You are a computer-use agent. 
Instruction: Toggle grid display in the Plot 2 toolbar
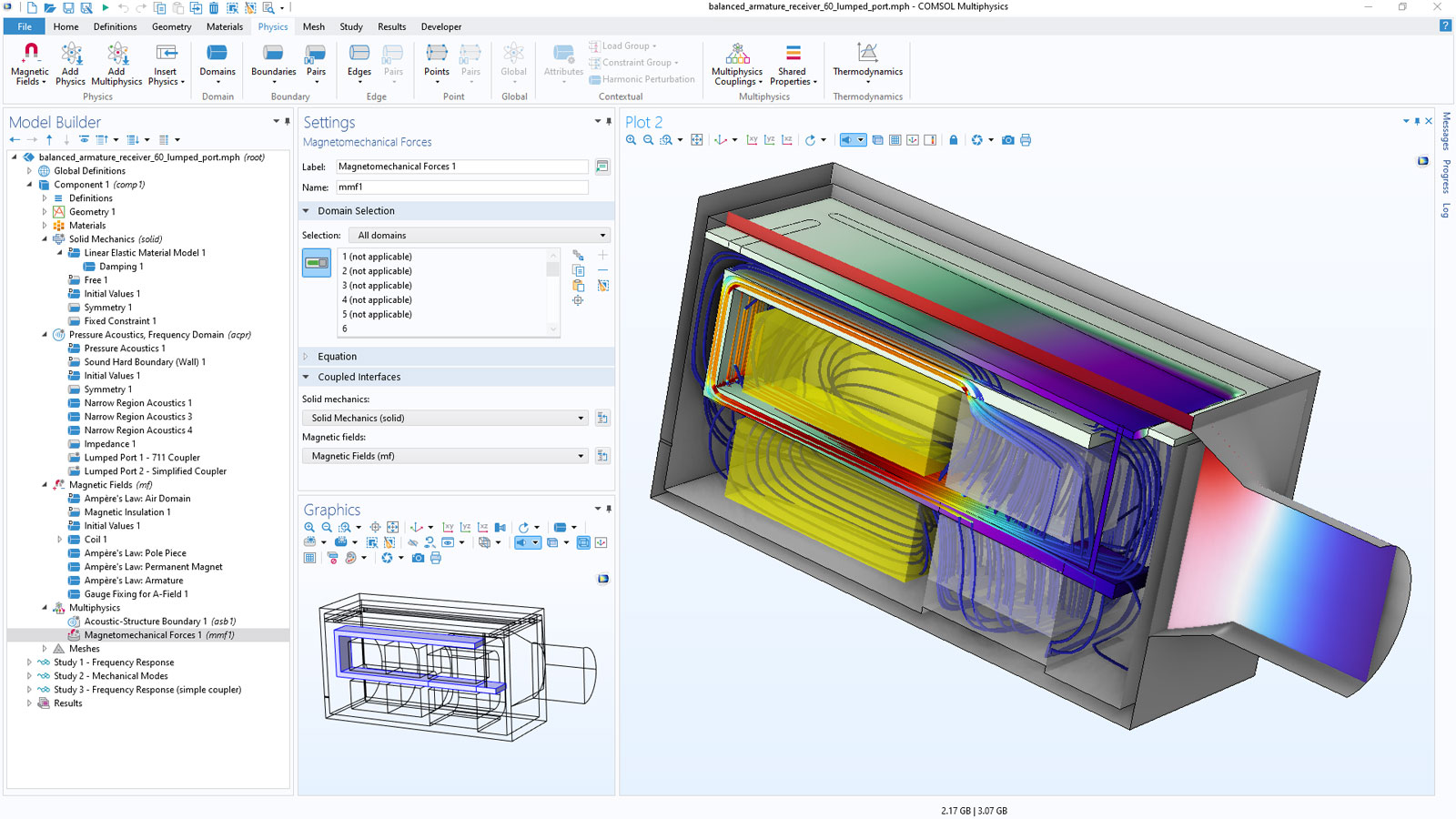pos(895,140)
